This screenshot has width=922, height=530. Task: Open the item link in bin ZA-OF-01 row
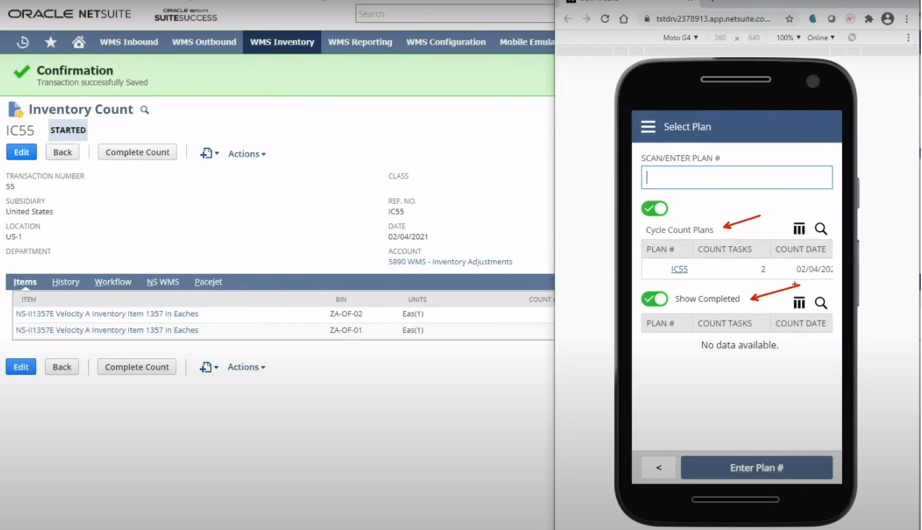(x=107, y=330)
